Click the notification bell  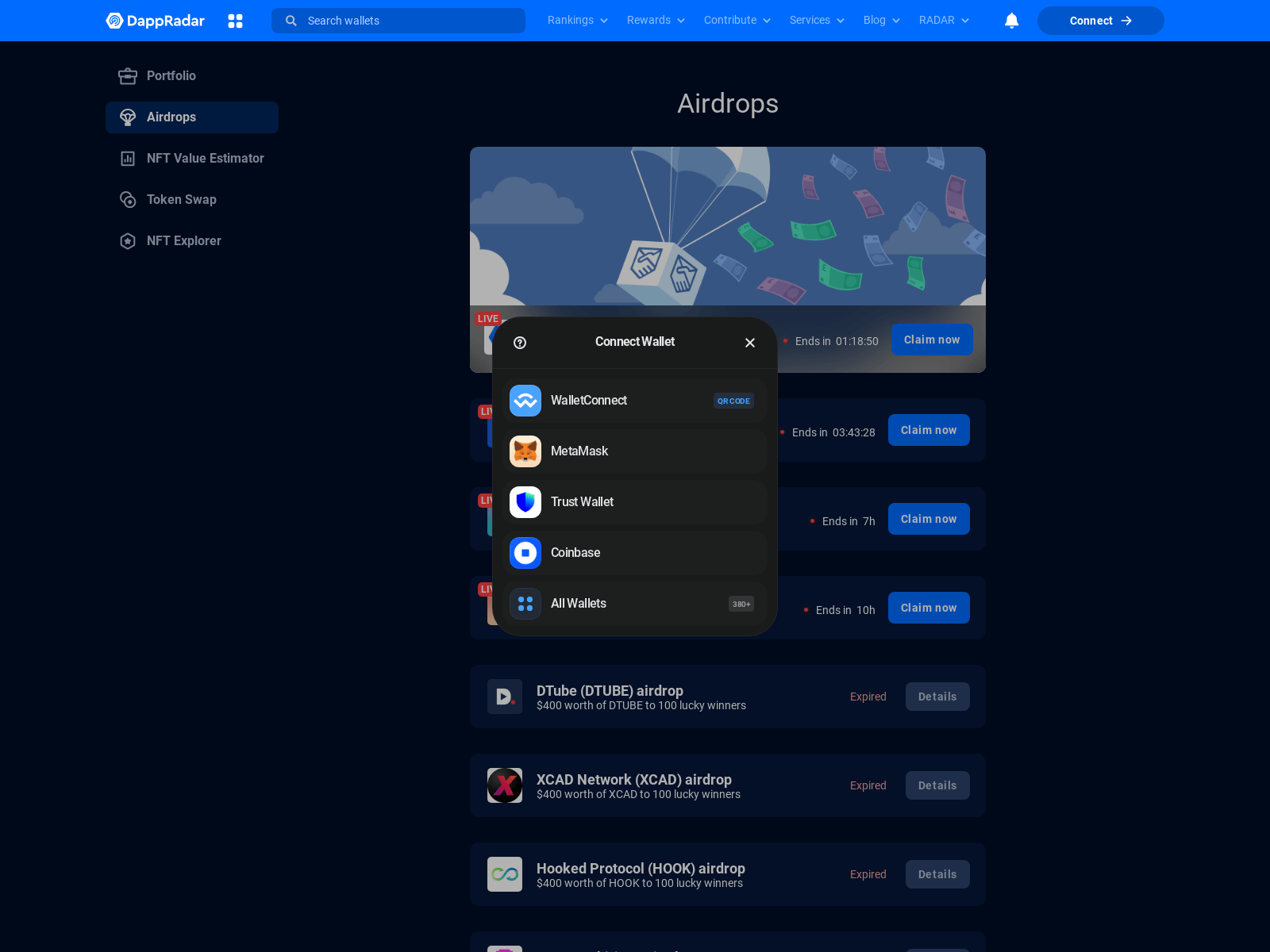pyautogui.click(x=1011, y=21)
